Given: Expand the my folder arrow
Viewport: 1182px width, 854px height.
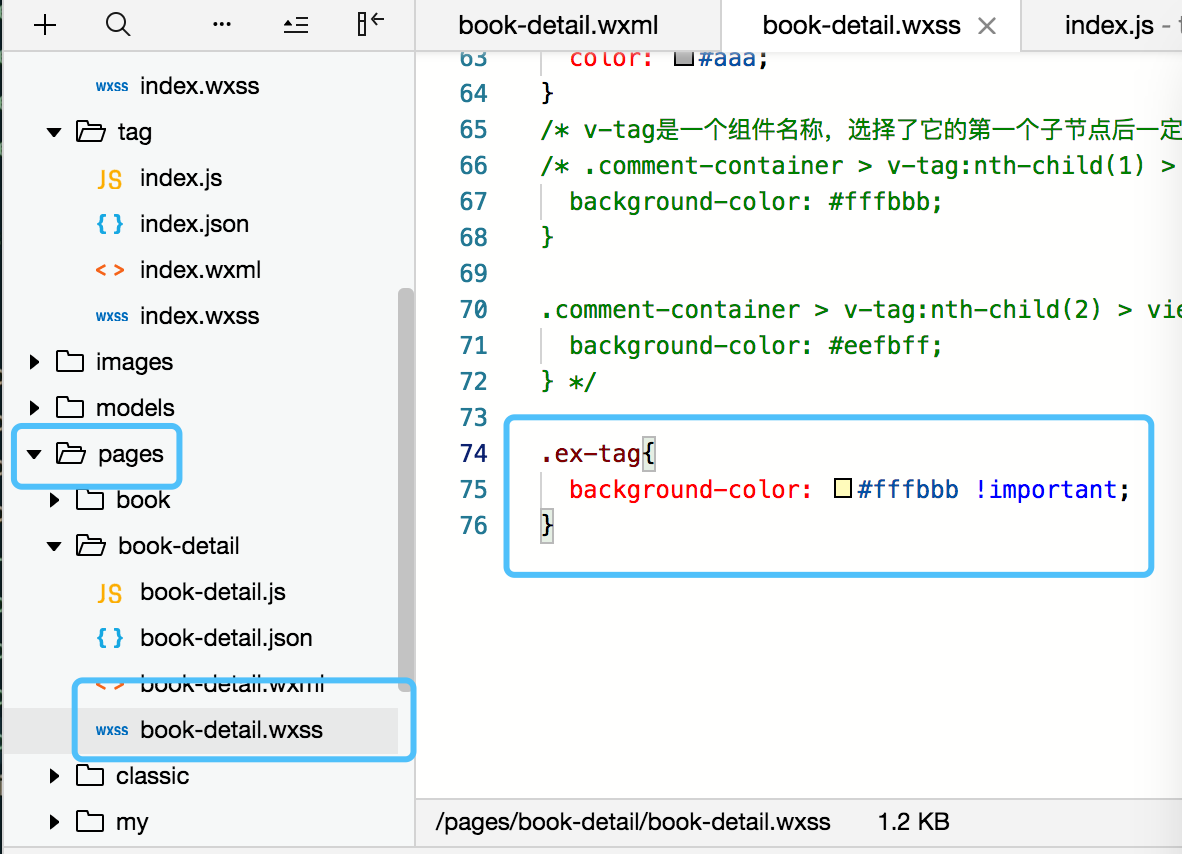Looking at the screenshot, I should tap(54, 822).
